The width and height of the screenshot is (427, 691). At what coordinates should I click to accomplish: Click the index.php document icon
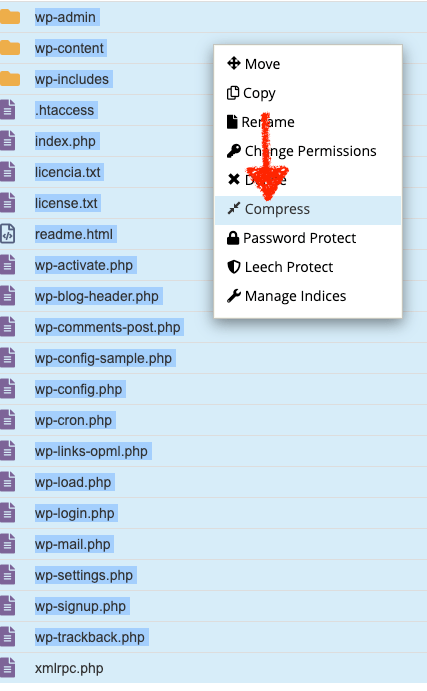click(x=7, y=141)
